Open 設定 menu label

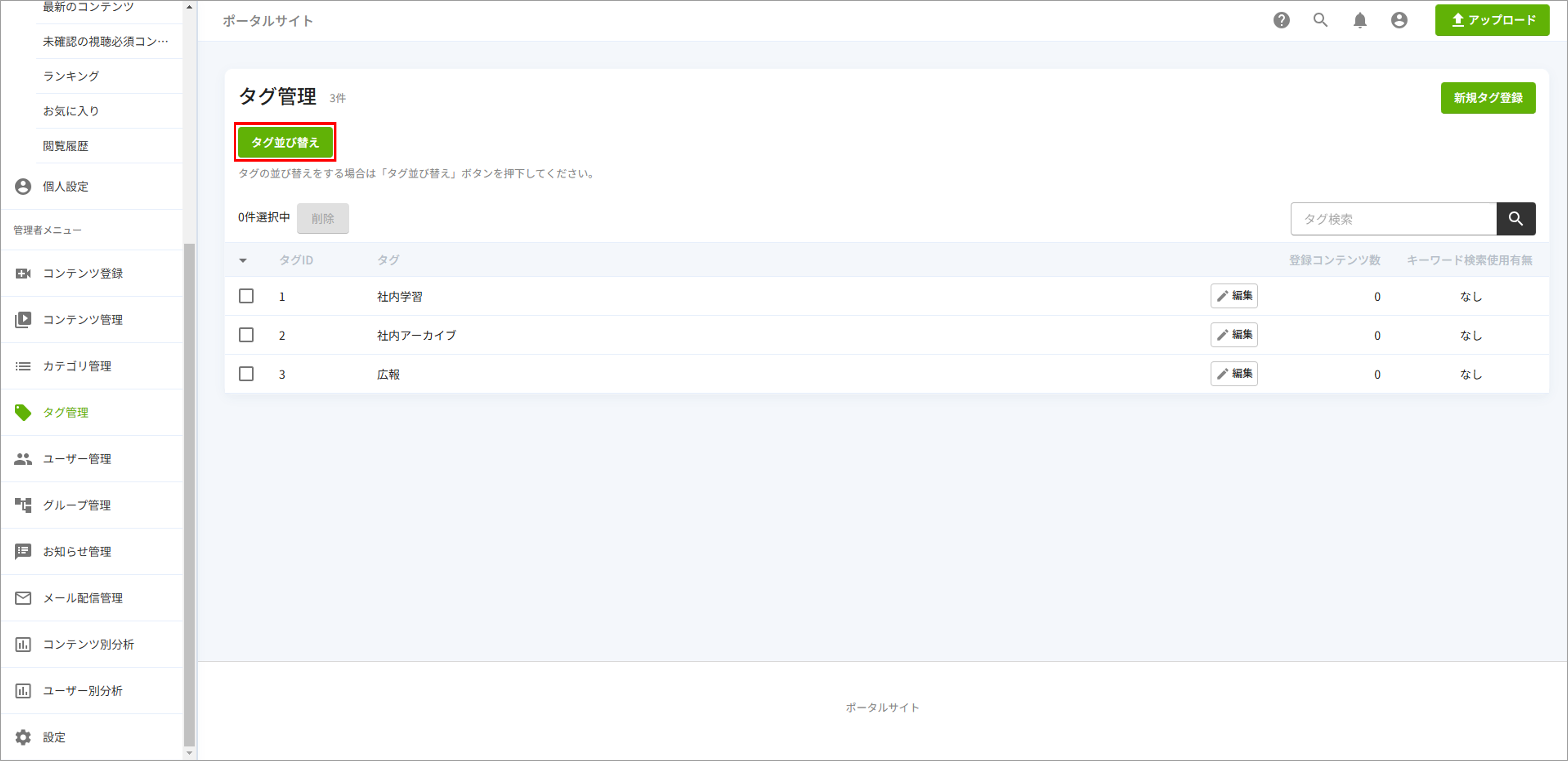click(54, 737)
